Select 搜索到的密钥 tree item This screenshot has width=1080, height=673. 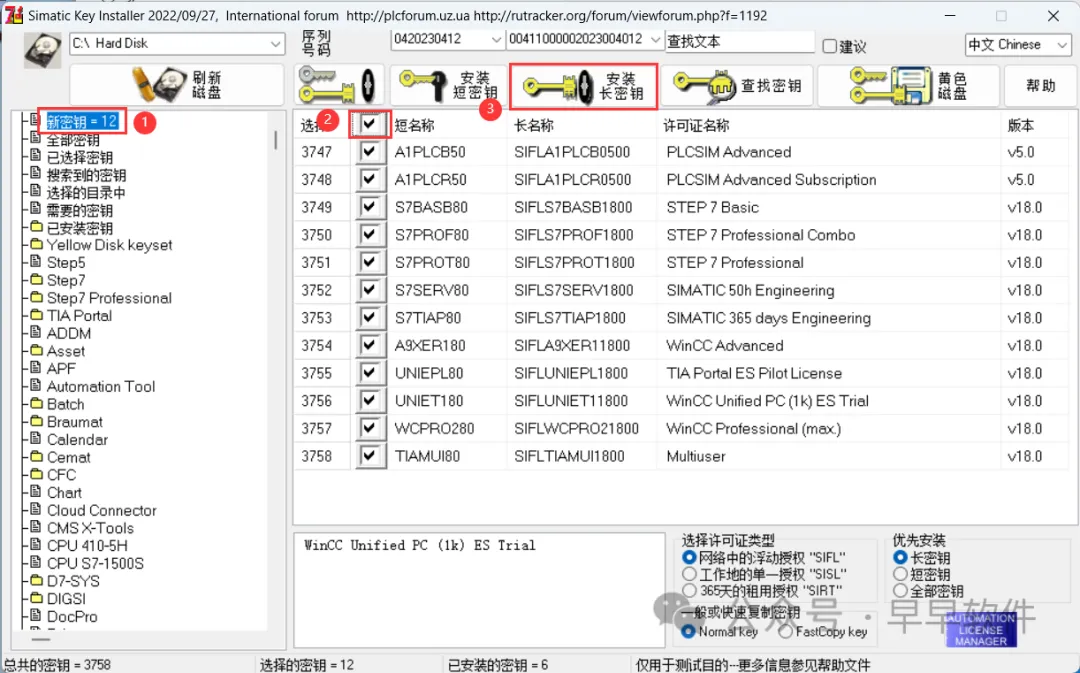(x=86, y=175)
